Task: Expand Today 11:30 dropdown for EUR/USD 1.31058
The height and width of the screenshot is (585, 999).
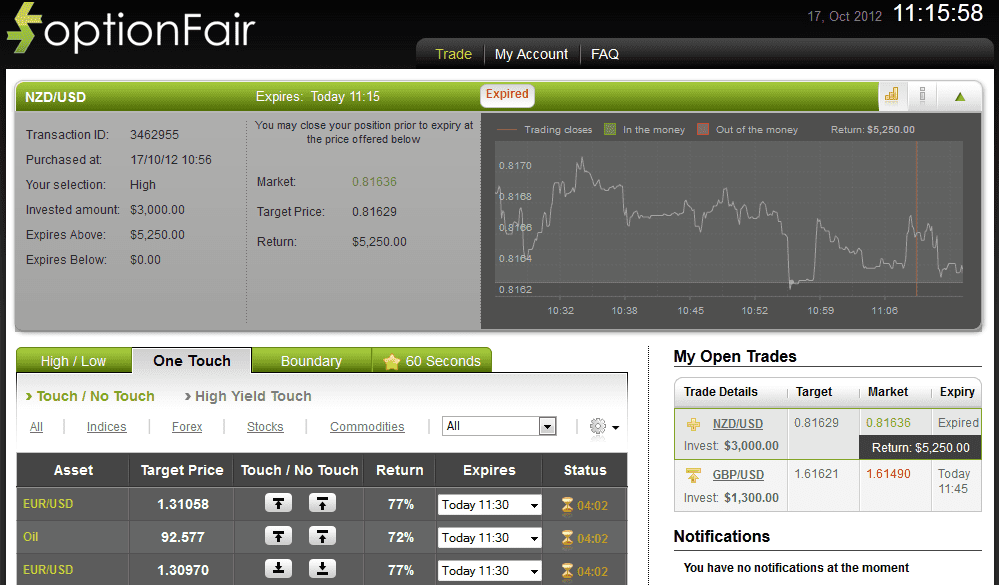Action: (489, 504)
